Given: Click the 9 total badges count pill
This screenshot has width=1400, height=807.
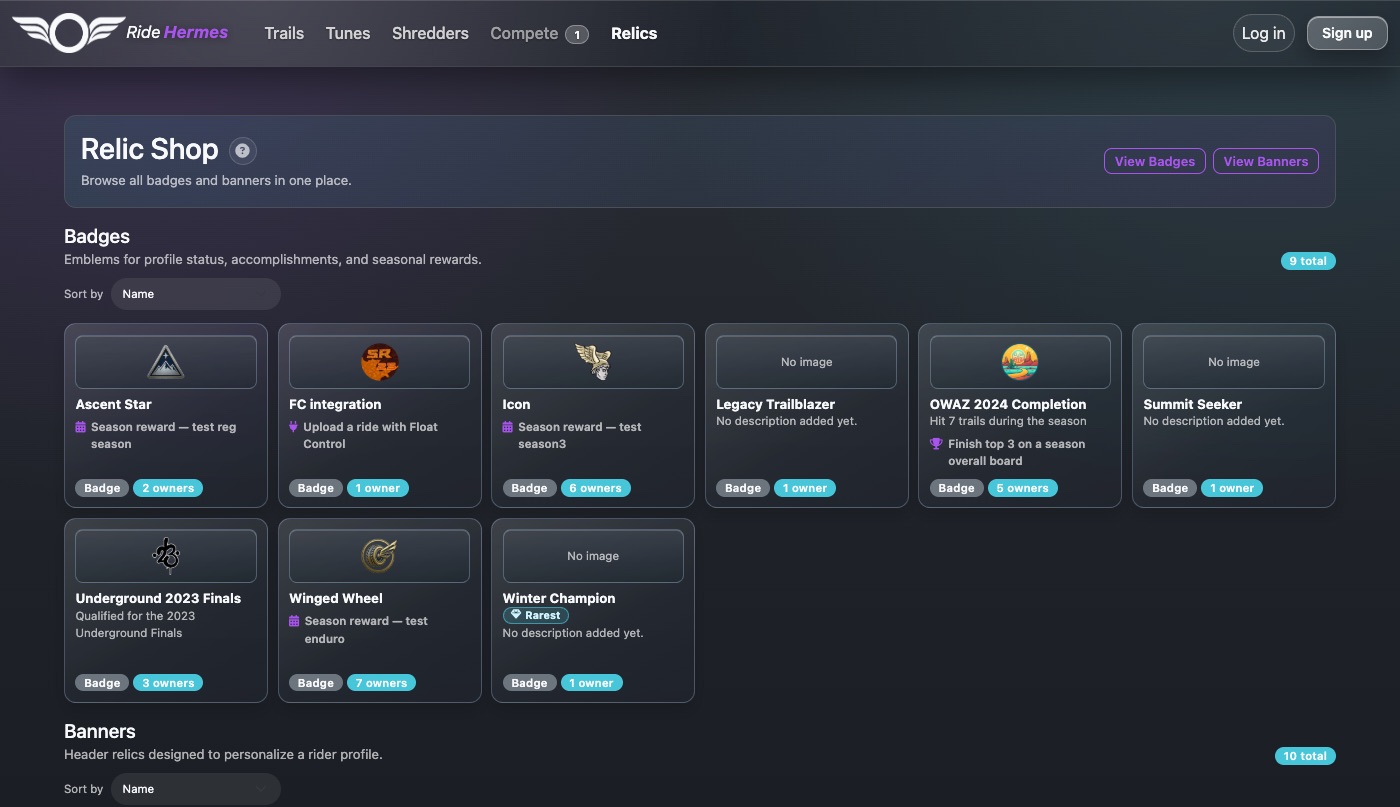Looking at the screenshot, I should (x=1308, y=261).
